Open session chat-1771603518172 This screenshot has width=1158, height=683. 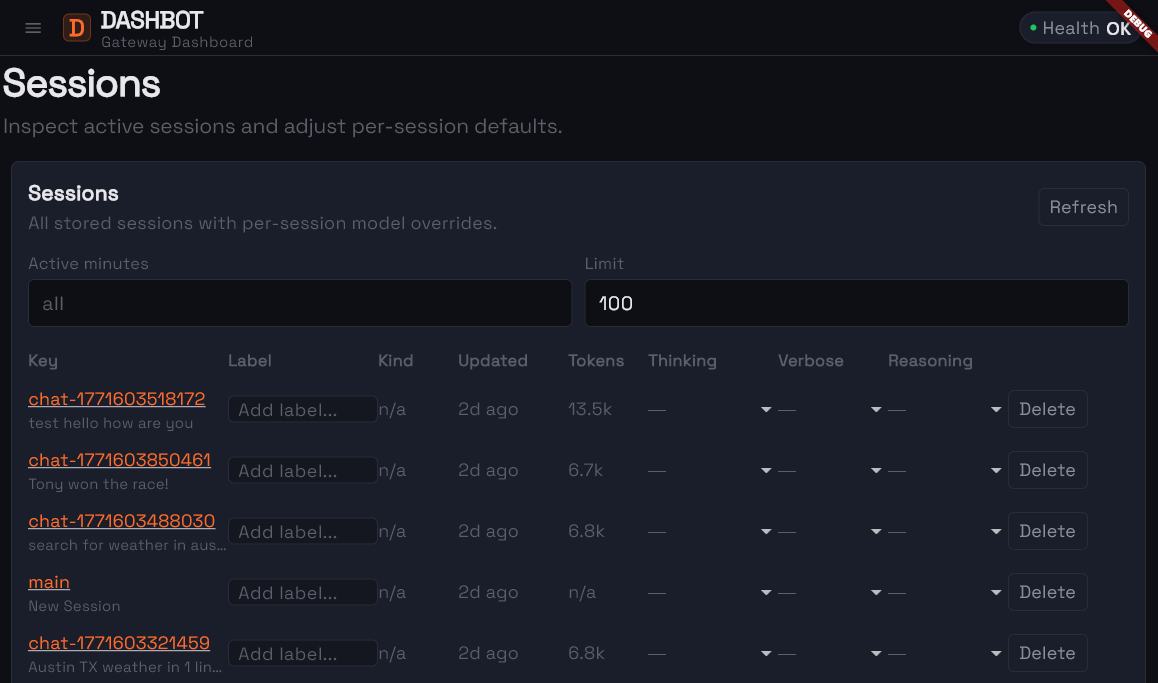(x=116, y=398)
